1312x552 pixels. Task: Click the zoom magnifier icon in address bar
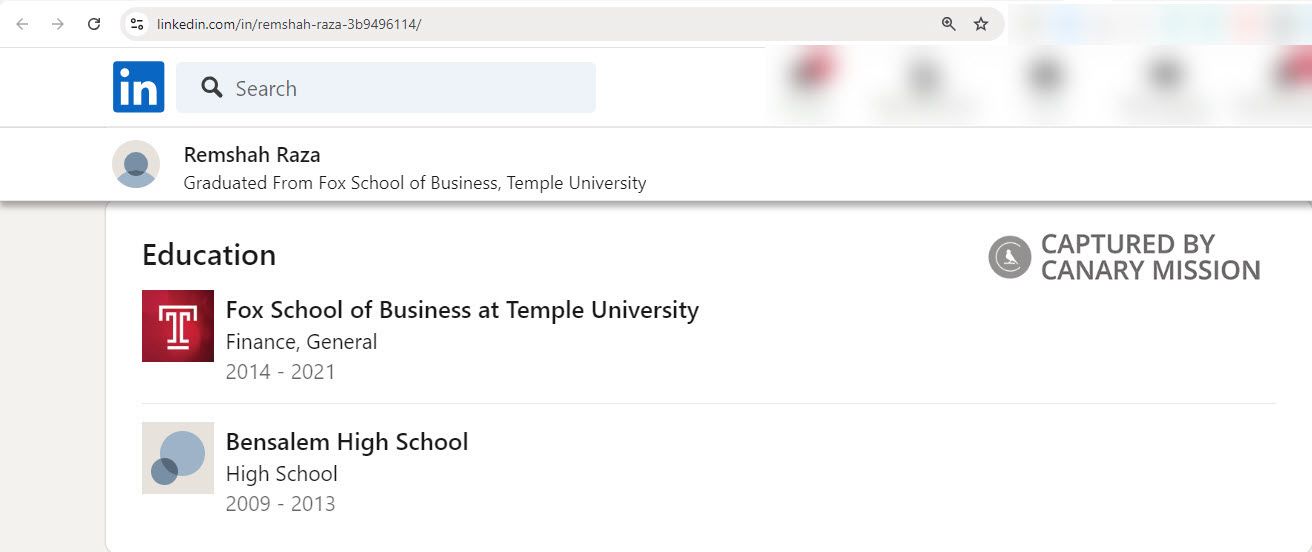(949, 24)
